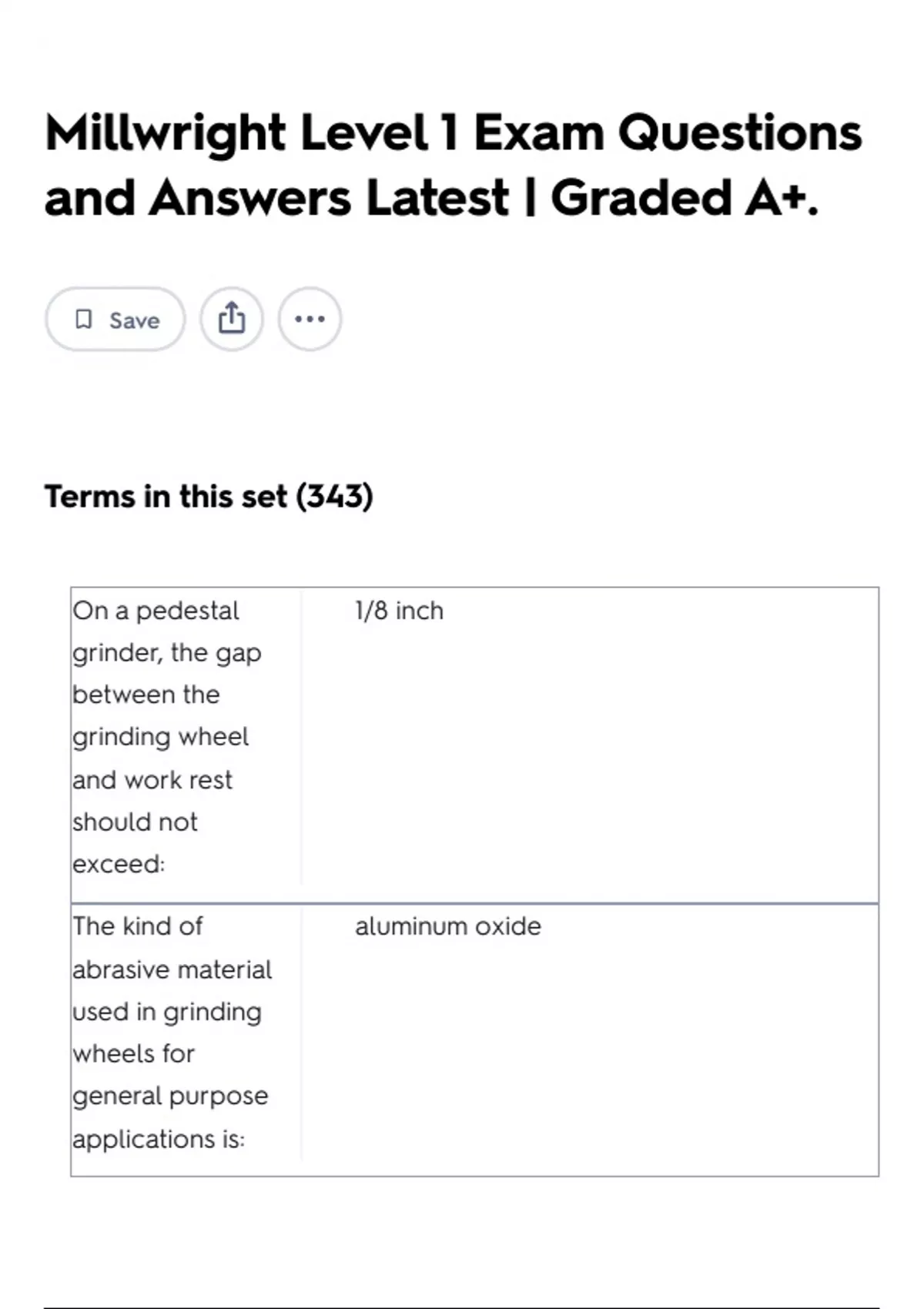
Task: Click 'On a pedestal' term text
Action: tap(156, 611)
